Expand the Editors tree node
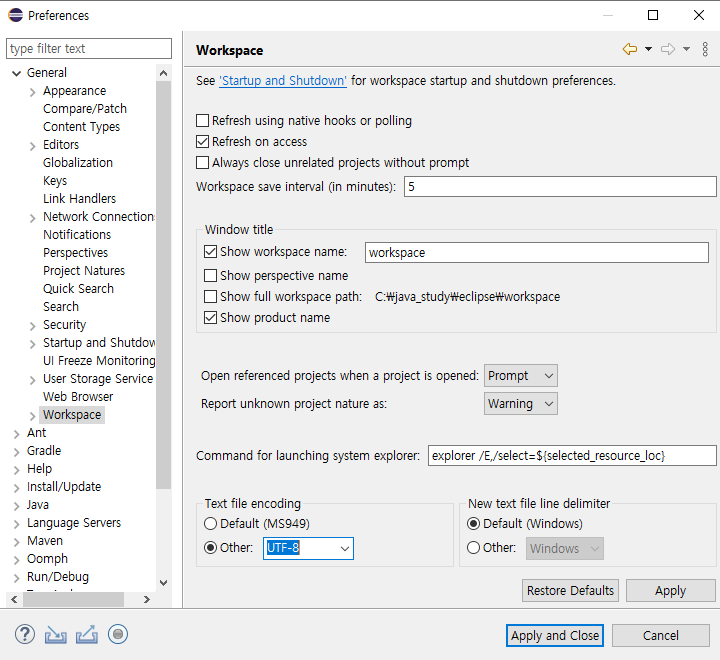Image resolution: width=720 pixels, height=660 pixels. tap(33, 146)
